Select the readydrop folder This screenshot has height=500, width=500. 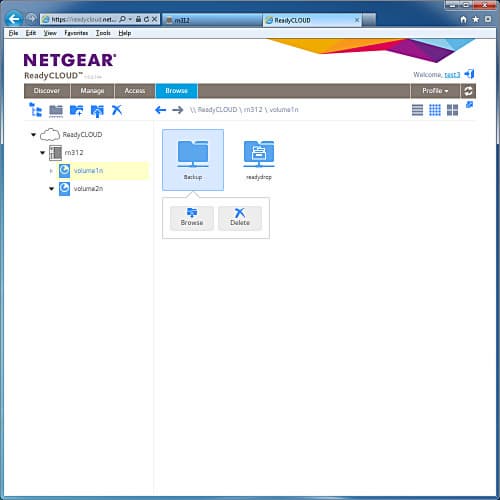(259, 160)
